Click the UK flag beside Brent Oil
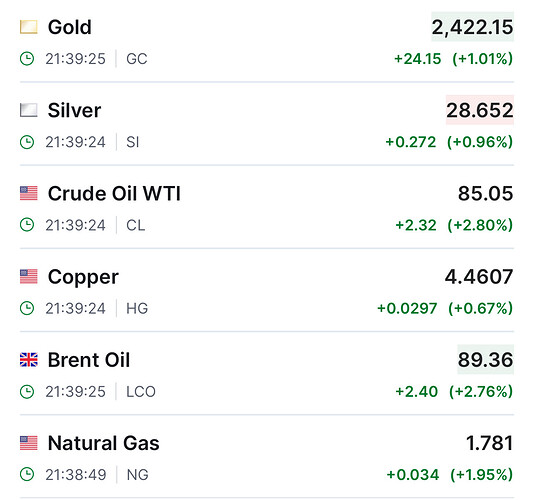 click(x=29, y=360)
